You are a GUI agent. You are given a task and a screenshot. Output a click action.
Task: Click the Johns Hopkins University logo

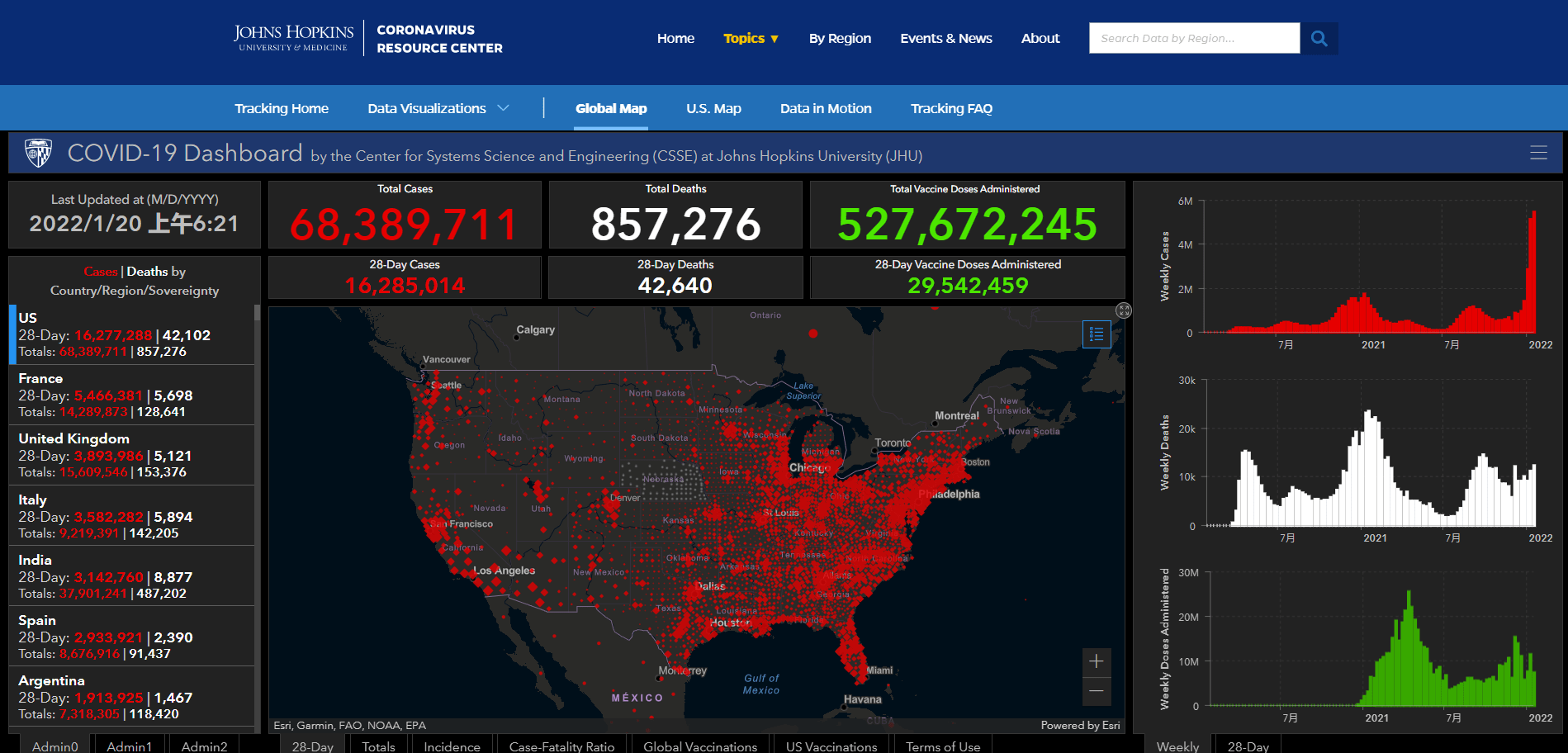(293, 38)
